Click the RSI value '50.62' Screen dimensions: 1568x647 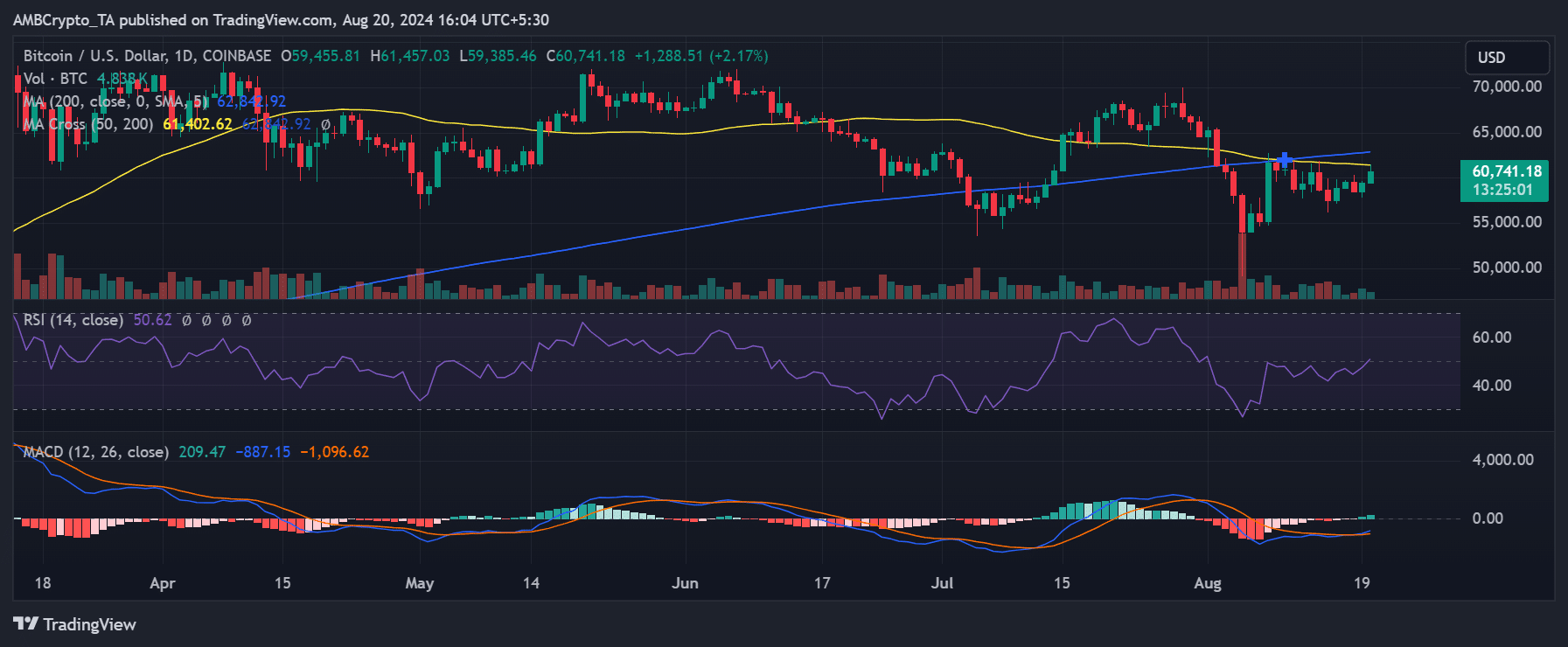(x=152, y=320)
